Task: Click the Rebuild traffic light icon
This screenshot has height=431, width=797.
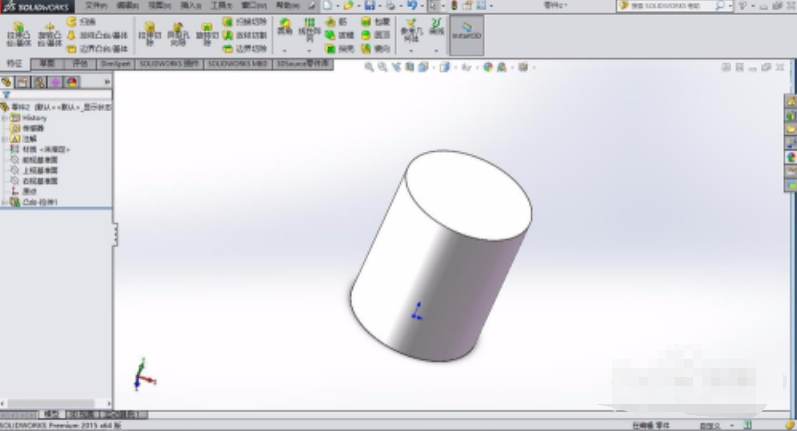Action: [x=454, y=6]
